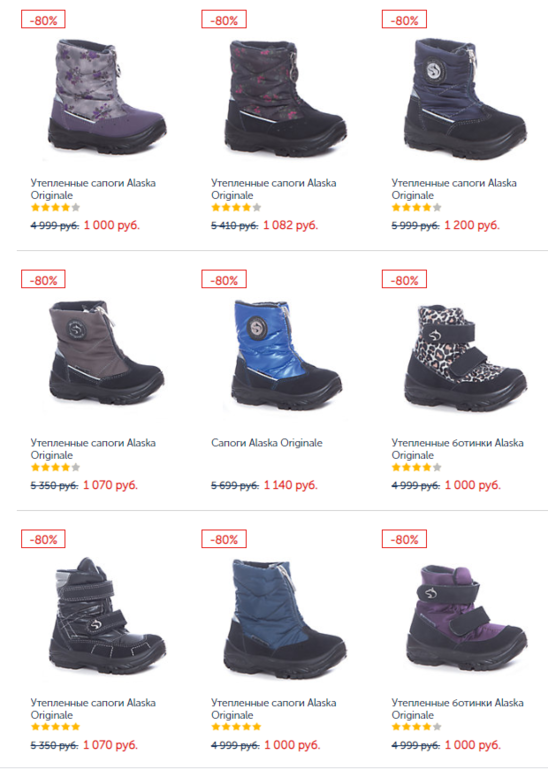The height and width of the screenshot is (770, 548).
Task: Click the 1 082 руб. red price
Action: point(291,225)
